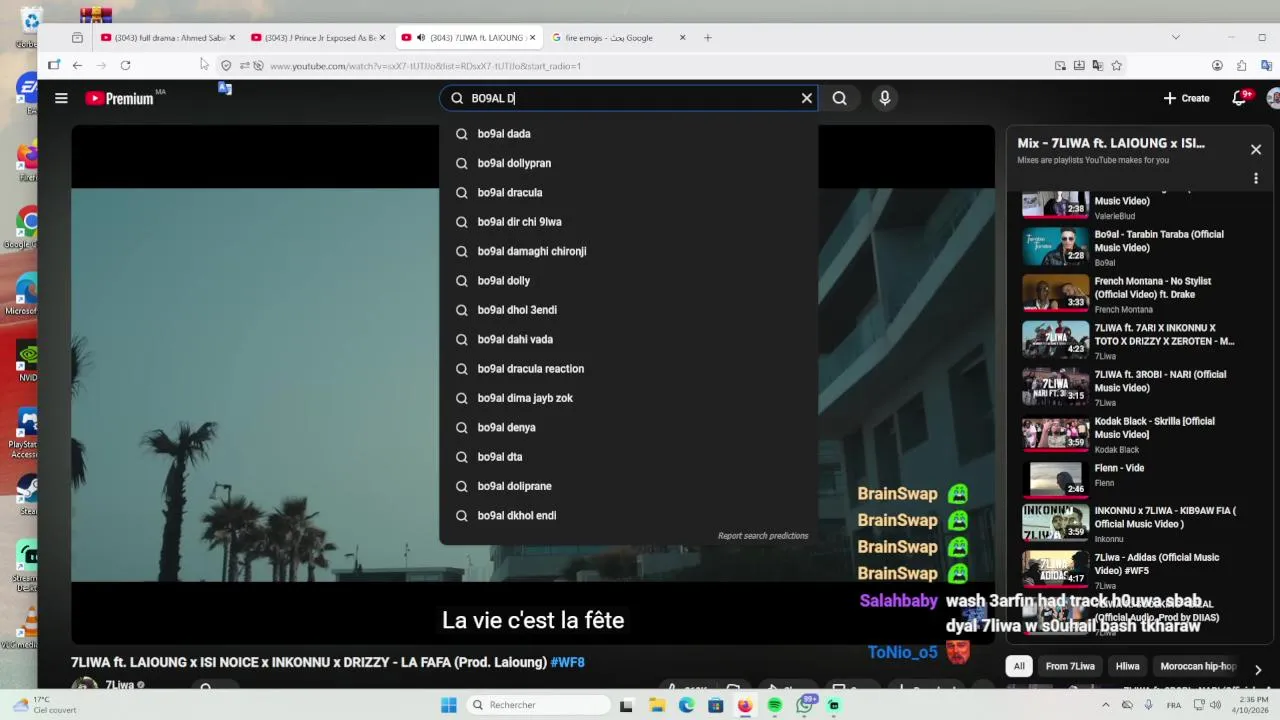1280x720 pixels.
Task: List all tabs dropdown arrow
Action: pos(1175,38)
